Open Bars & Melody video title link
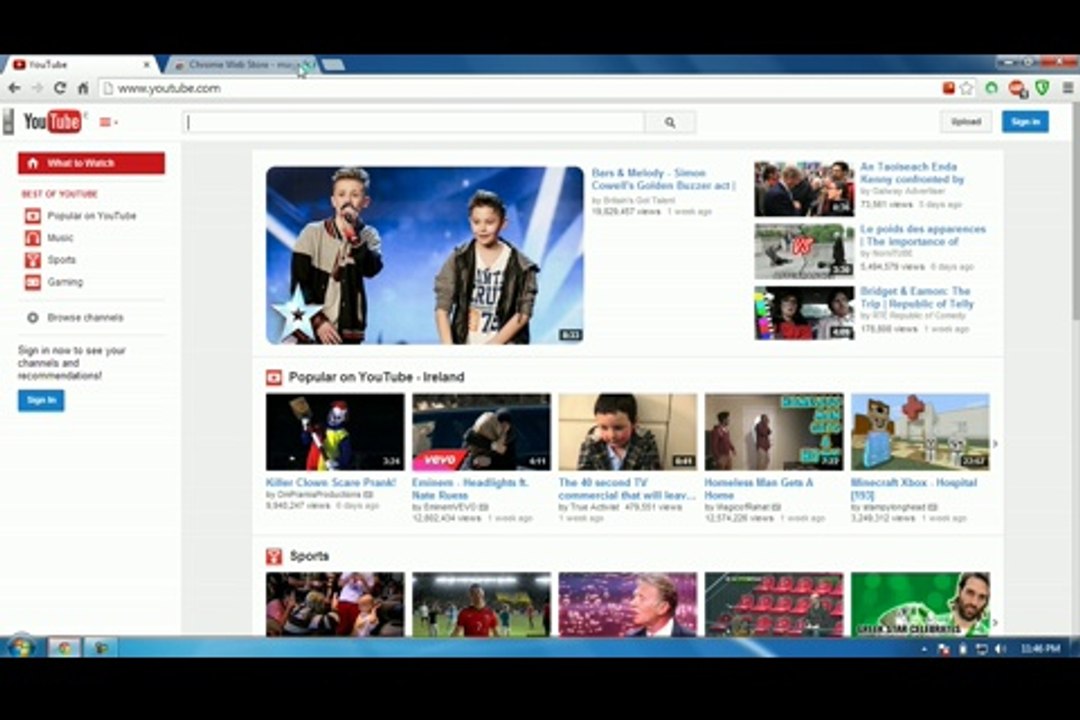 pyautogui.click(x=663, y=179)
